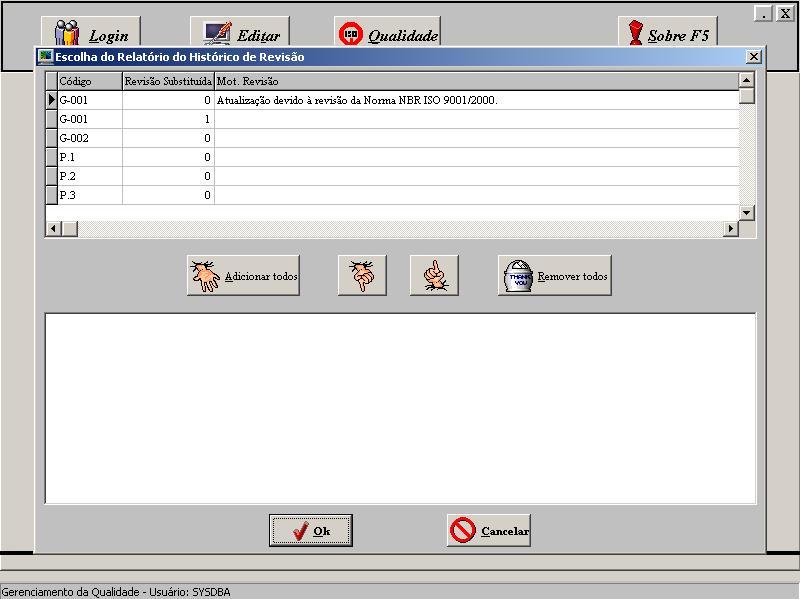The width and height of the screenshot is (800, 599).
Task: Click the Código column header
Action: (x=89, y=81)
